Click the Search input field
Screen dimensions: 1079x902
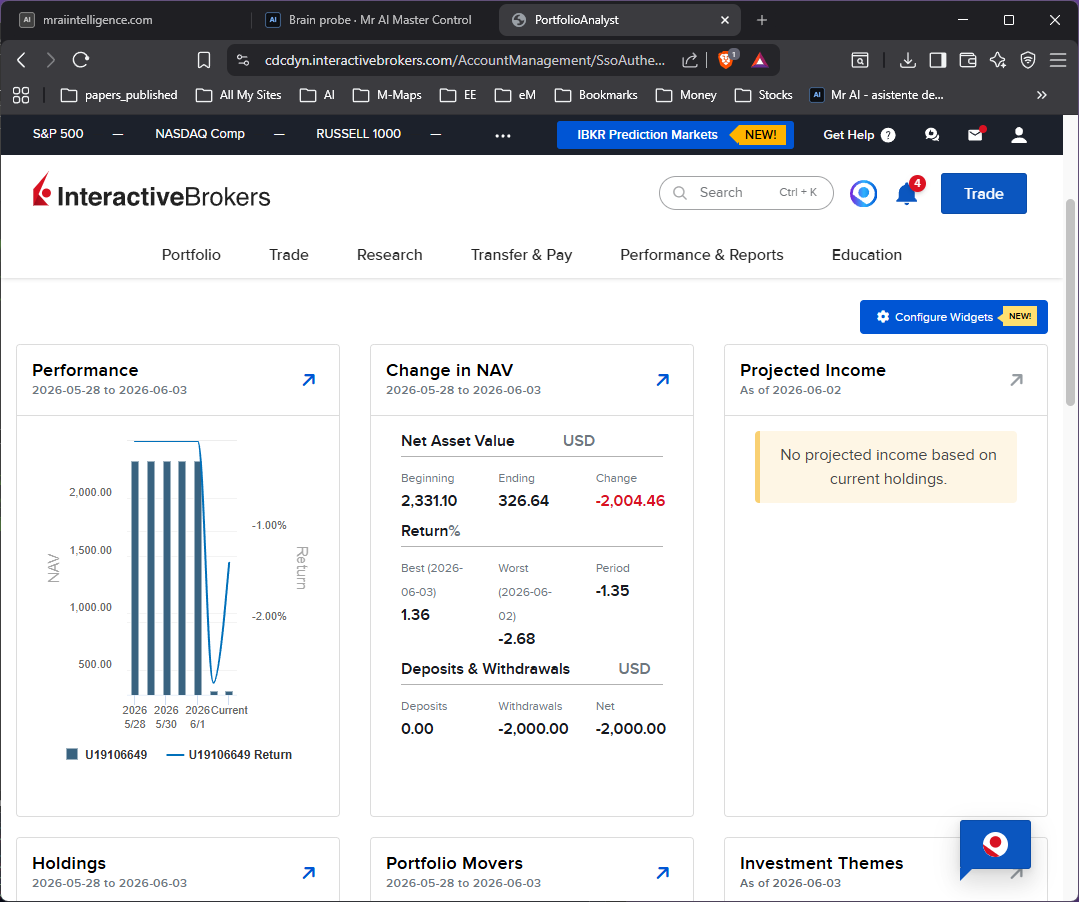tap(746, 193)
